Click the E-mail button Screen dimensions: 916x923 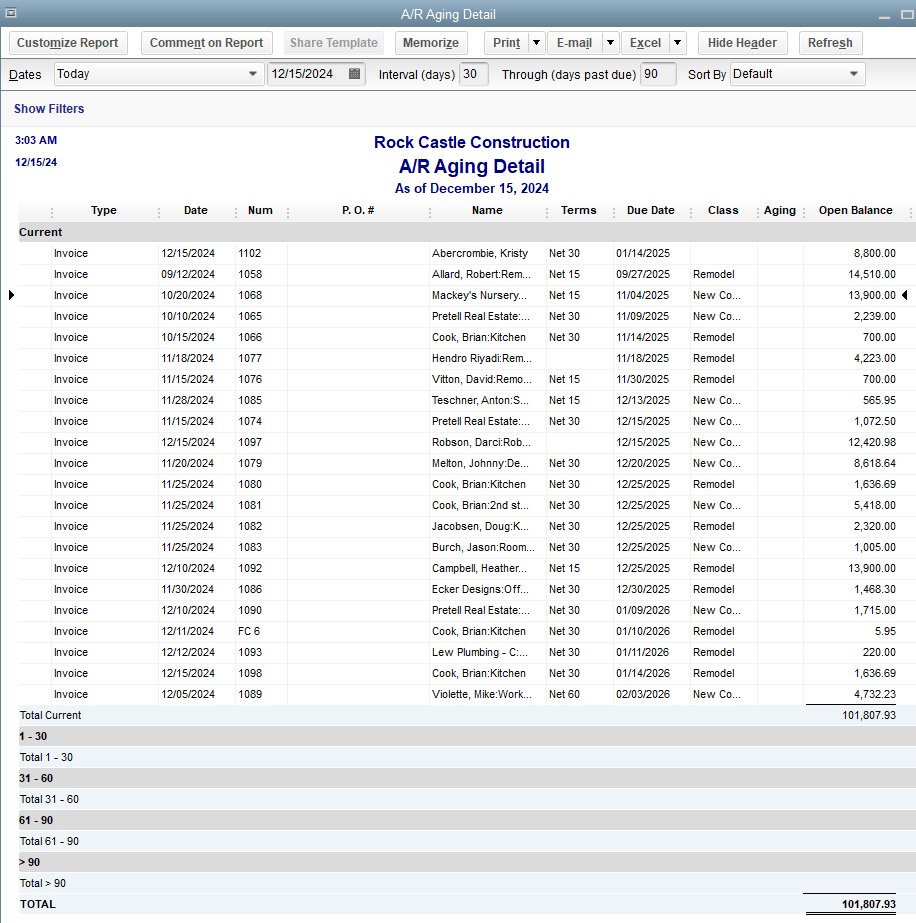pyautogui.click(x=574, y=43)
